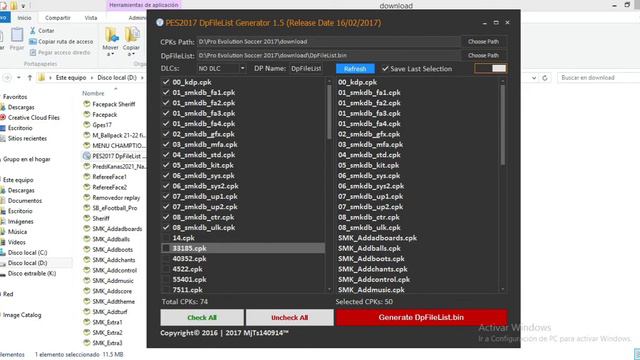Select the Gpes17 file in Explorer
The image size is (640, 360).
click(102, 125)
